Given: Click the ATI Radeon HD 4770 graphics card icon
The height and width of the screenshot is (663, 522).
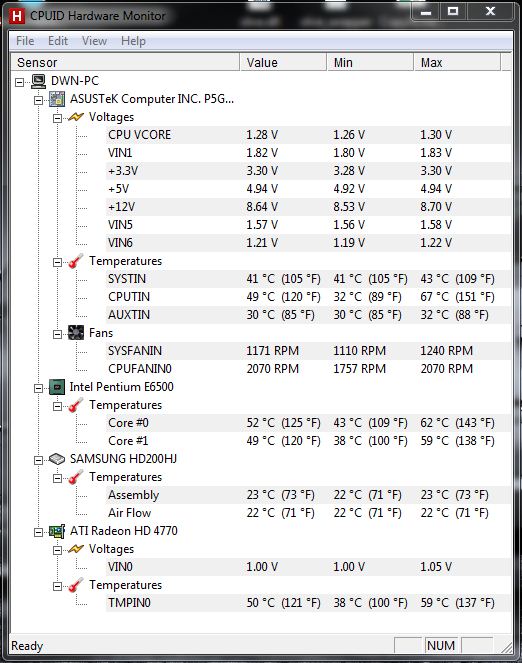Looking at the screenshot, I should pos(57,531).
